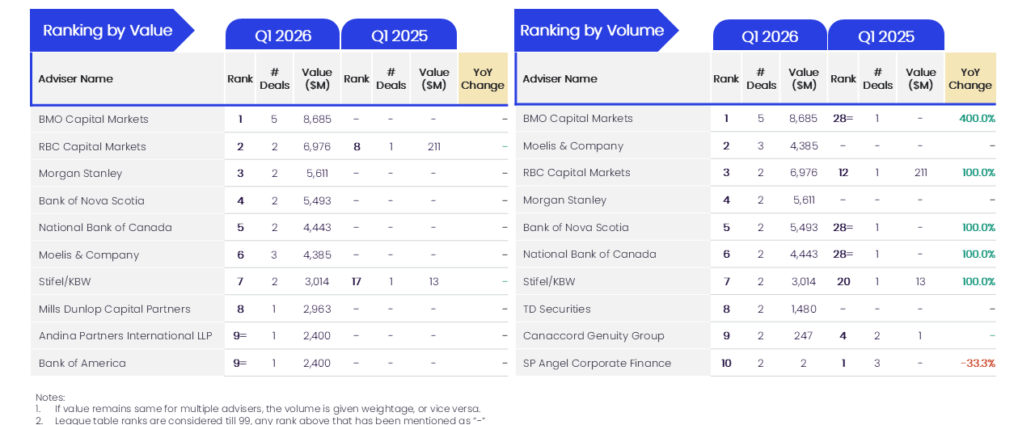Select Q1 2025 header in the Volume table
The image size is (1035, 425).
point(886,37)
